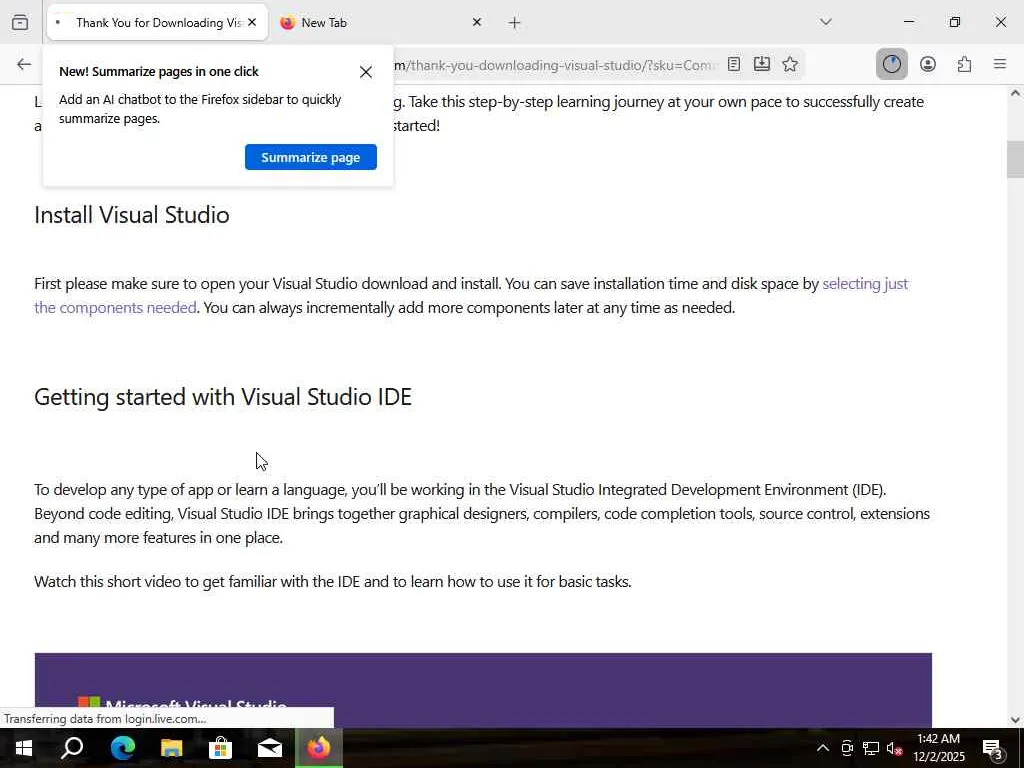Select the Thank You for Downloading tab

tap(157, 23)
